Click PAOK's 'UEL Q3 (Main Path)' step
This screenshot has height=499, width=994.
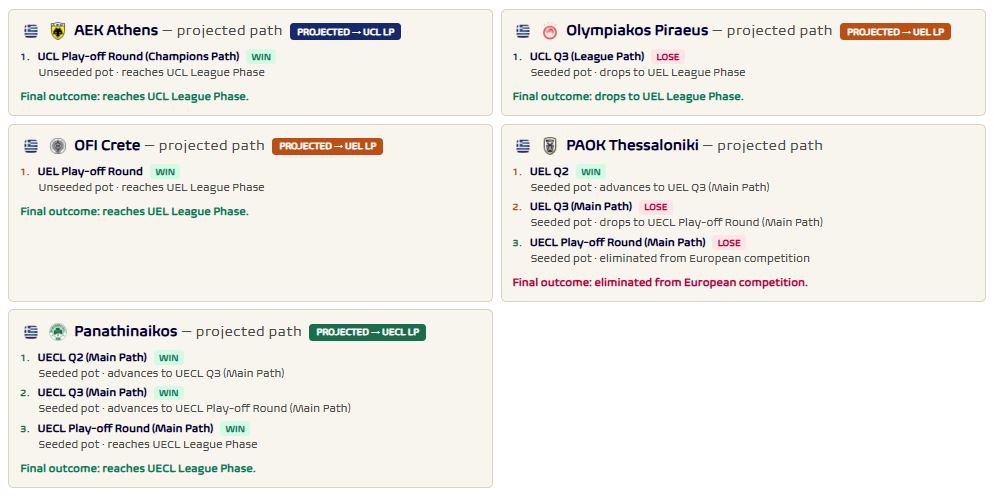[581, 206]
